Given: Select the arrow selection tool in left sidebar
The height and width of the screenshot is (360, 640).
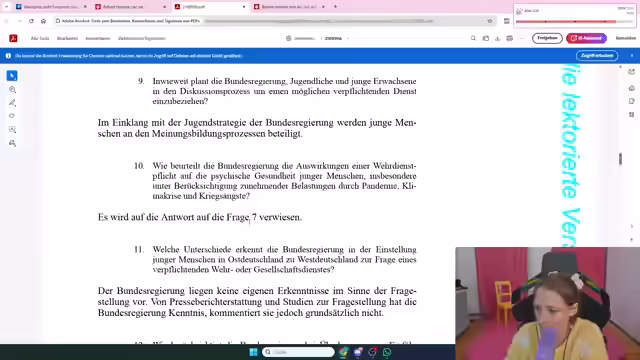Looking at the screenshot, I should click(12, 76).
